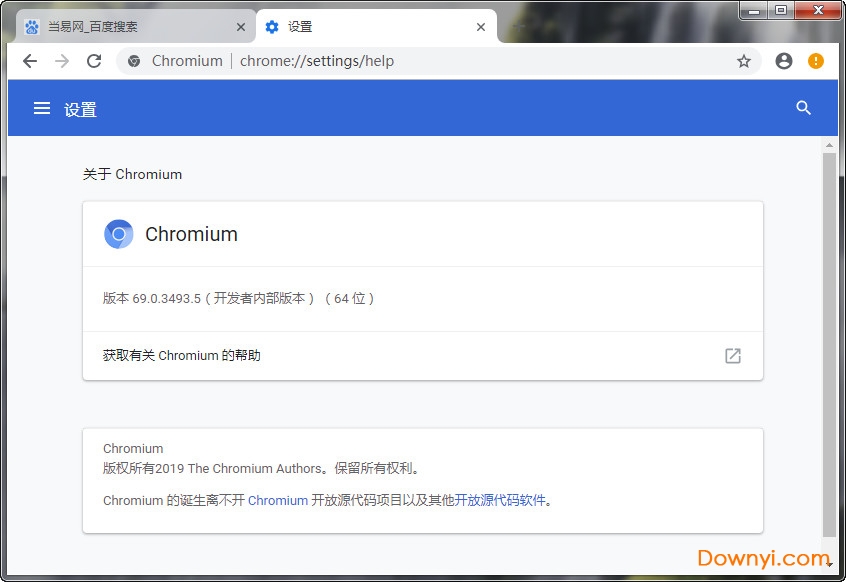This screenshot has width=846, height=582.
Task: Click the 版权所有2019 The Chromium Authors text
Action: (261, 468)
